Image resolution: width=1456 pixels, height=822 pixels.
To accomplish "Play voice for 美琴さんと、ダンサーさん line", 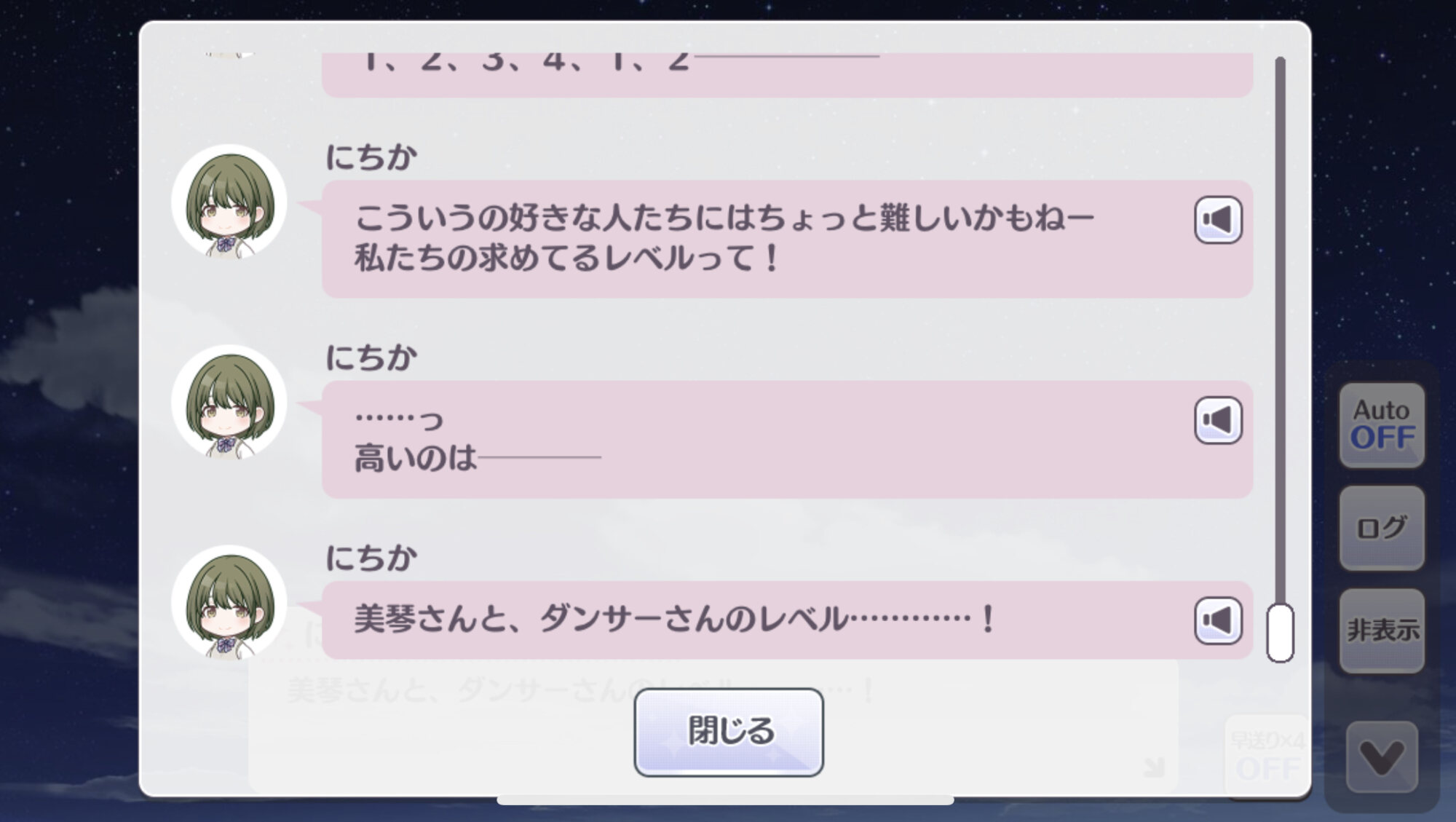I will pos(1218,620).
